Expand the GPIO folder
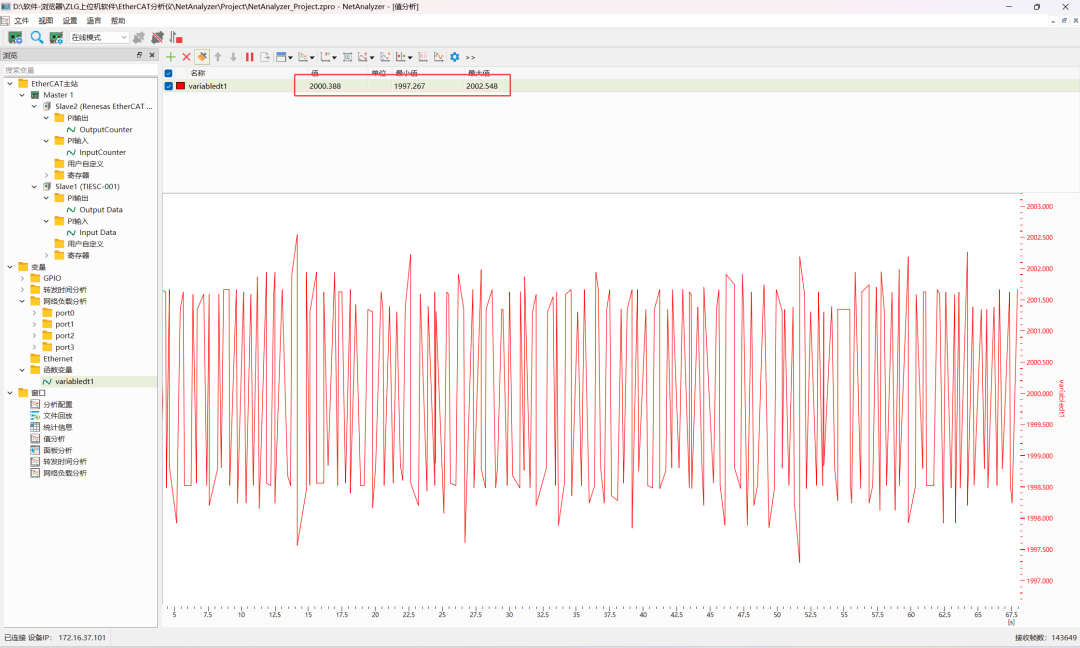Screen dimensions: 1080x648 (x=22, y=278)
